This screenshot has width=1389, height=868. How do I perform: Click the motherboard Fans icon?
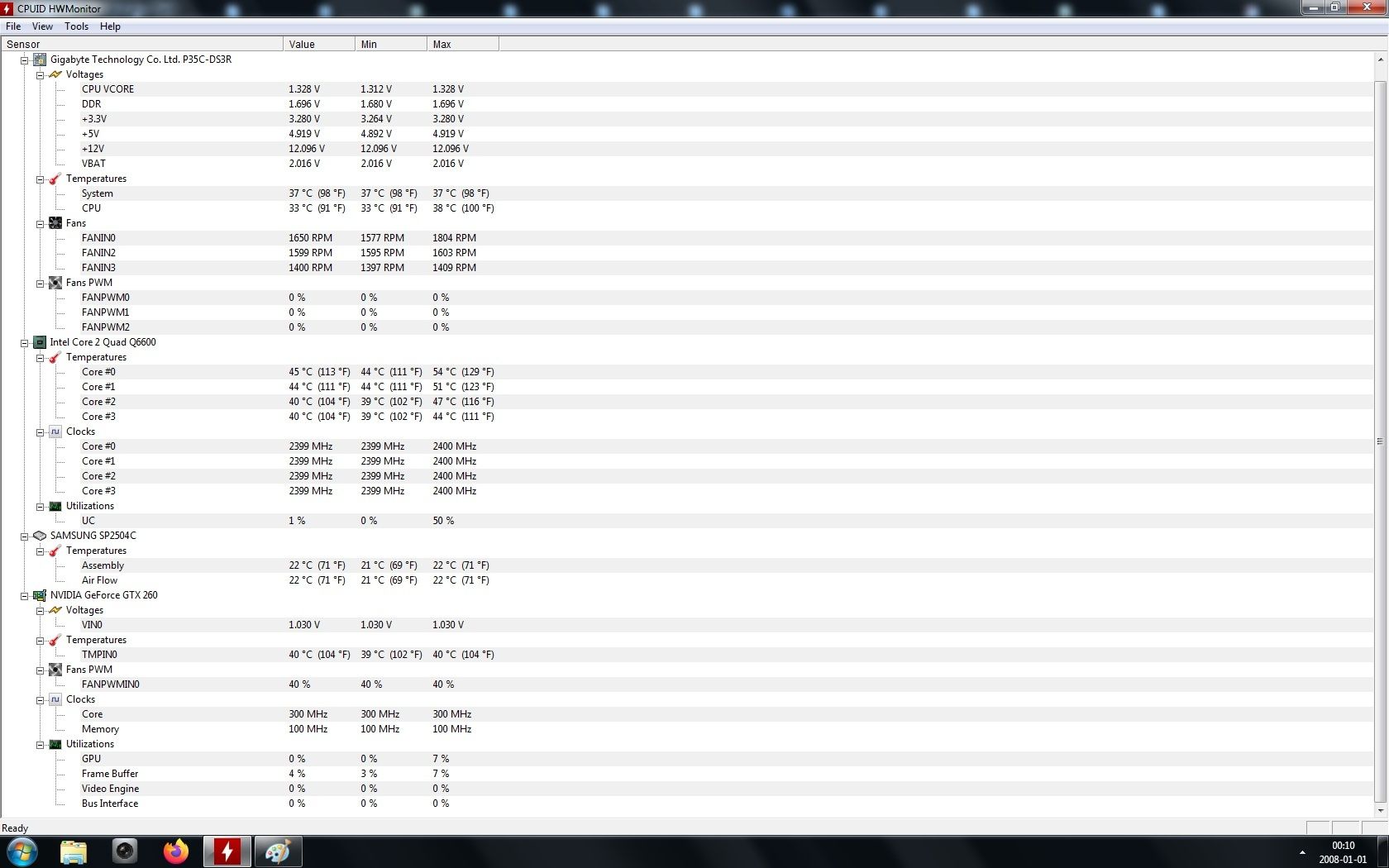coord(55,223)
